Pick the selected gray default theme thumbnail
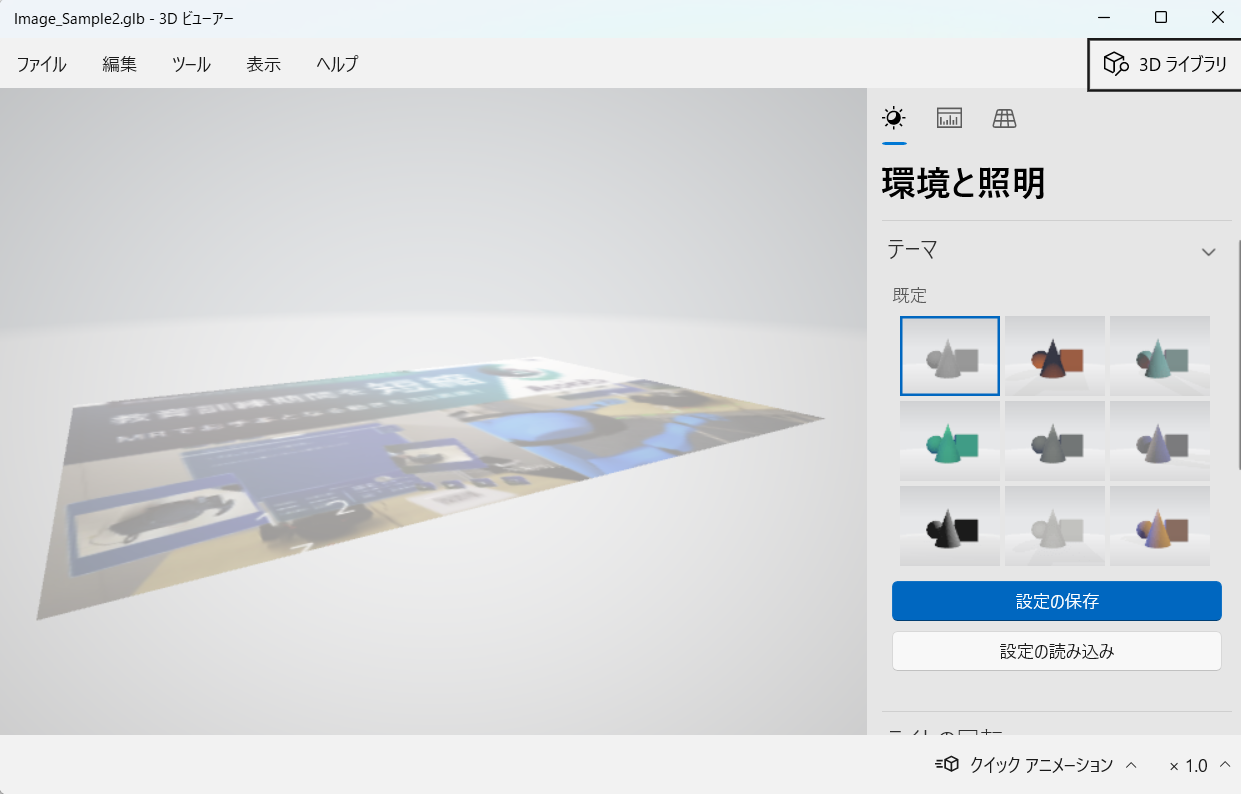The height and width of the screenshot is (794, 1241). click(950, 356)
